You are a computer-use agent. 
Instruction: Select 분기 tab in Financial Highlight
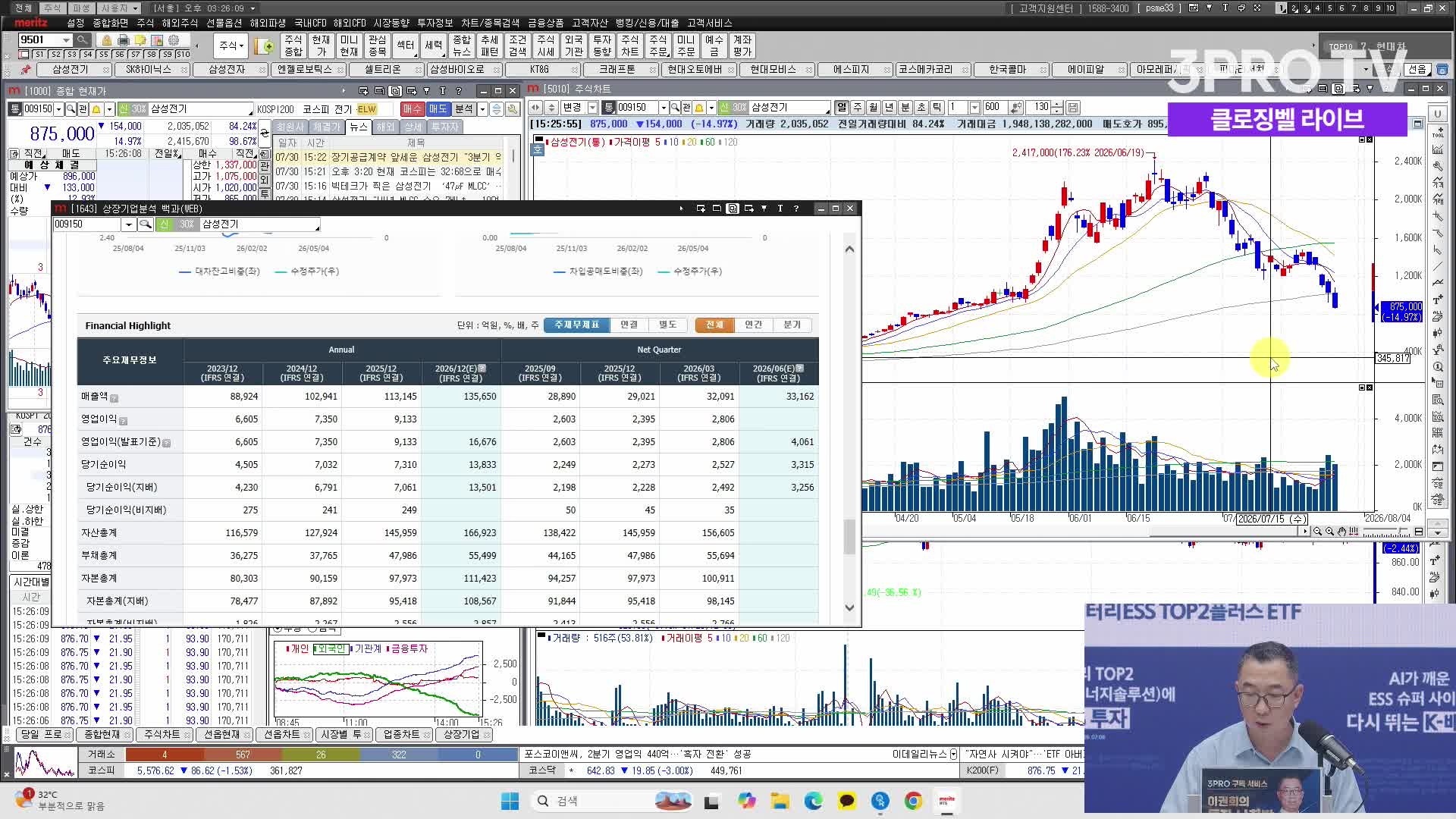tap(792, 325)
